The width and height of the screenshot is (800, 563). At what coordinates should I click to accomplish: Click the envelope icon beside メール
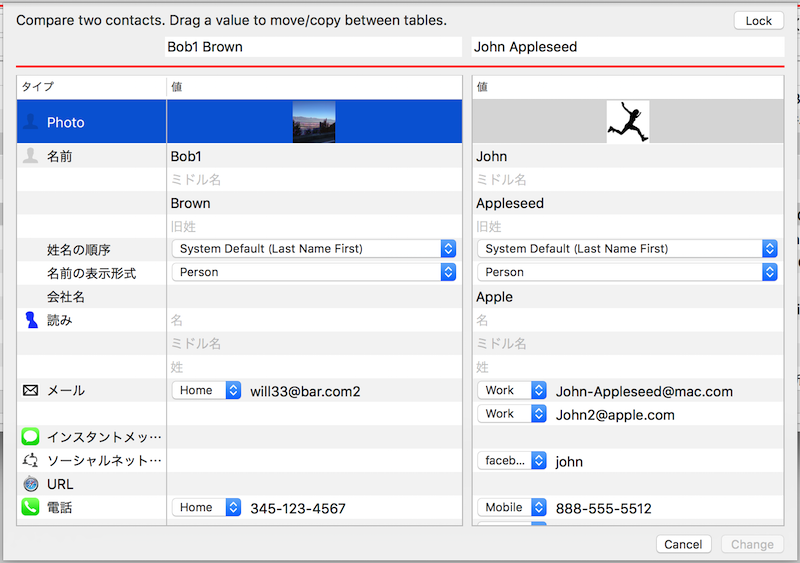coord(30,391)
